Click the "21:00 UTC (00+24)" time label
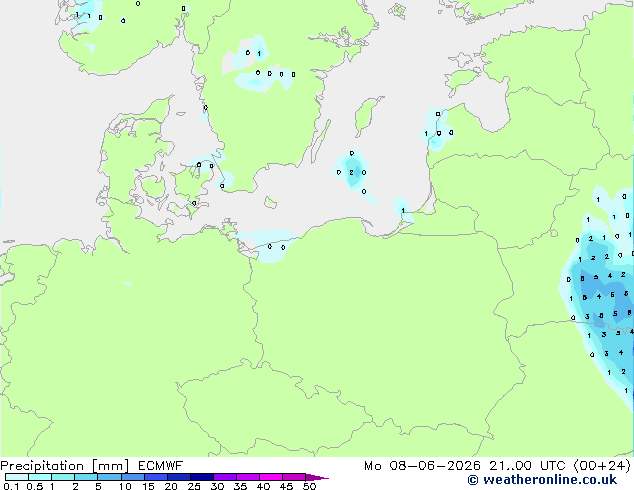 tap(560, 466)
